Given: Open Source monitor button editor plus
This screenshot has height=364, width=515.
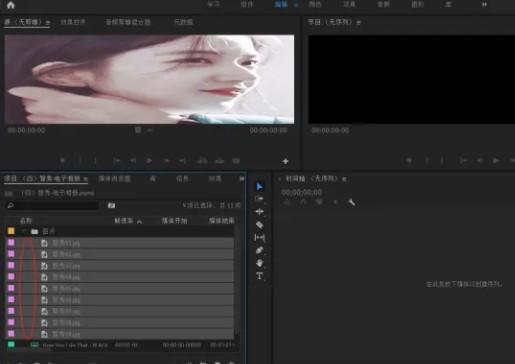Looking at the screenshot, I should [x=285, y=161].
